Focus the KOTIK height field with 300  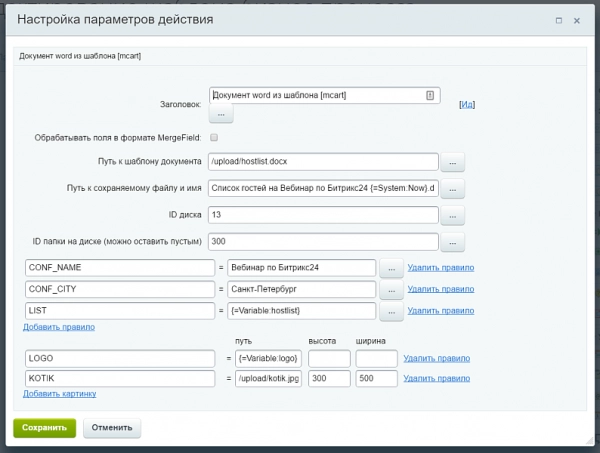tap(329, 378)
